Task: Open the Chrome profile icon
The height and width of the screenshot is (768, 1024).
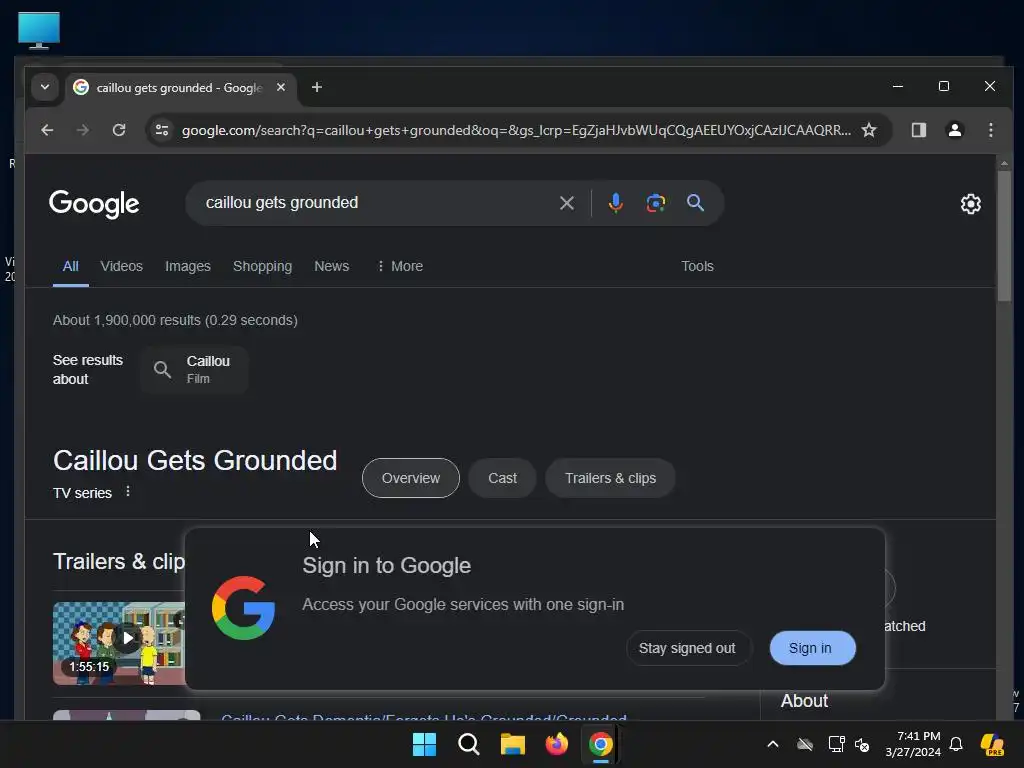Action: pos(955,130)
